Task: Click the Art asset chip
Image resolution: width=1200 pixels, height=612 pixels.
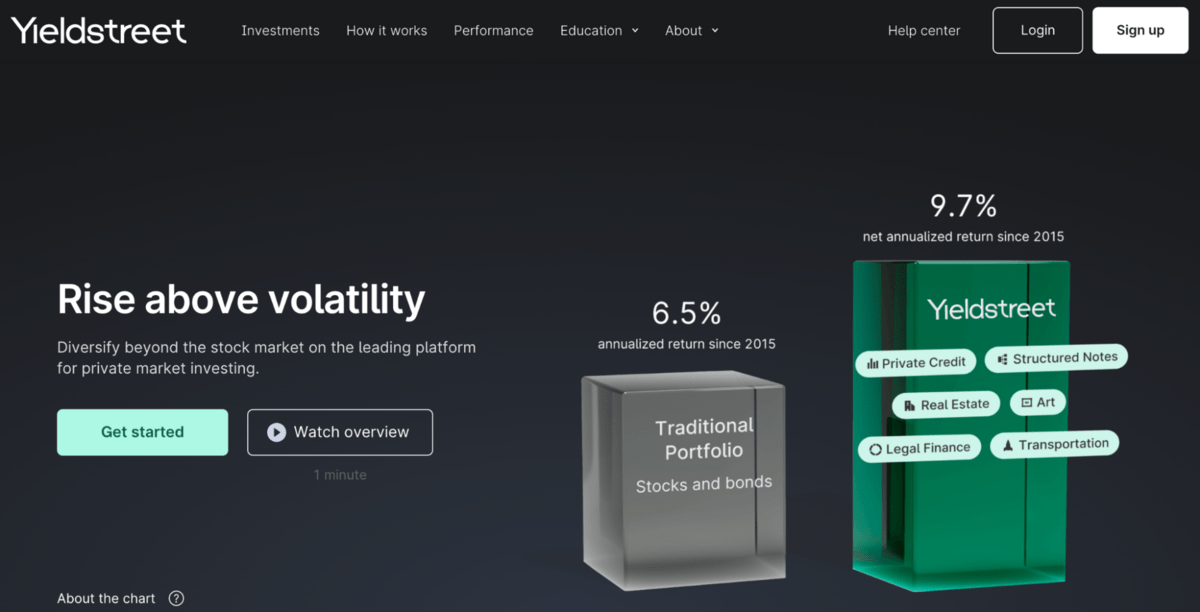Action: coord(1037,402)
